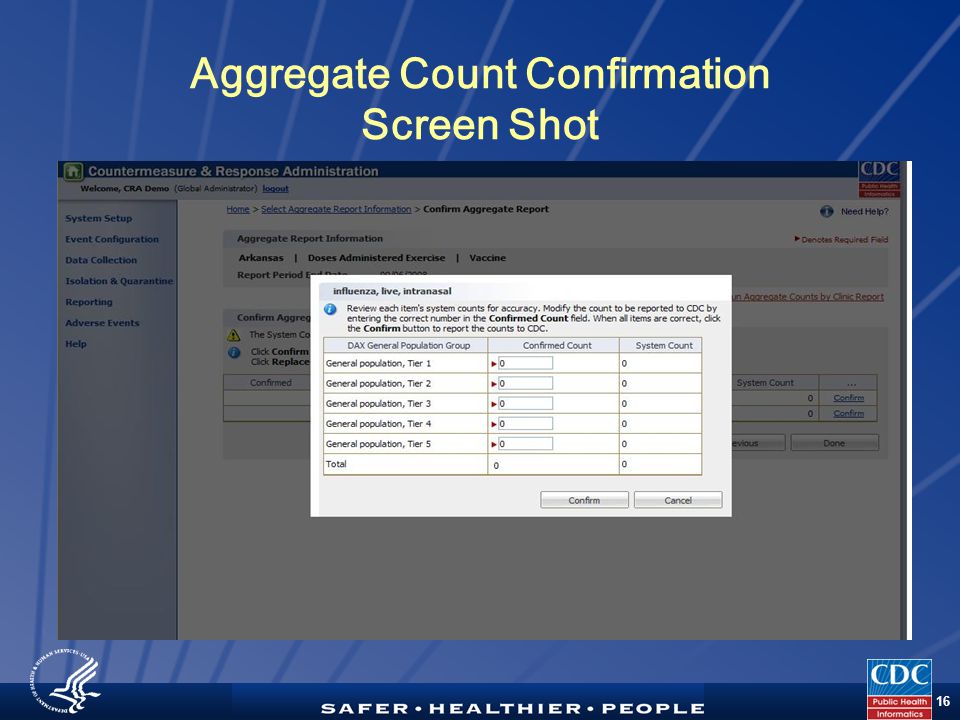The image size is (960, 720).
Task: Click the Previous button behind the dialog
Action: (x=758, y=443)
